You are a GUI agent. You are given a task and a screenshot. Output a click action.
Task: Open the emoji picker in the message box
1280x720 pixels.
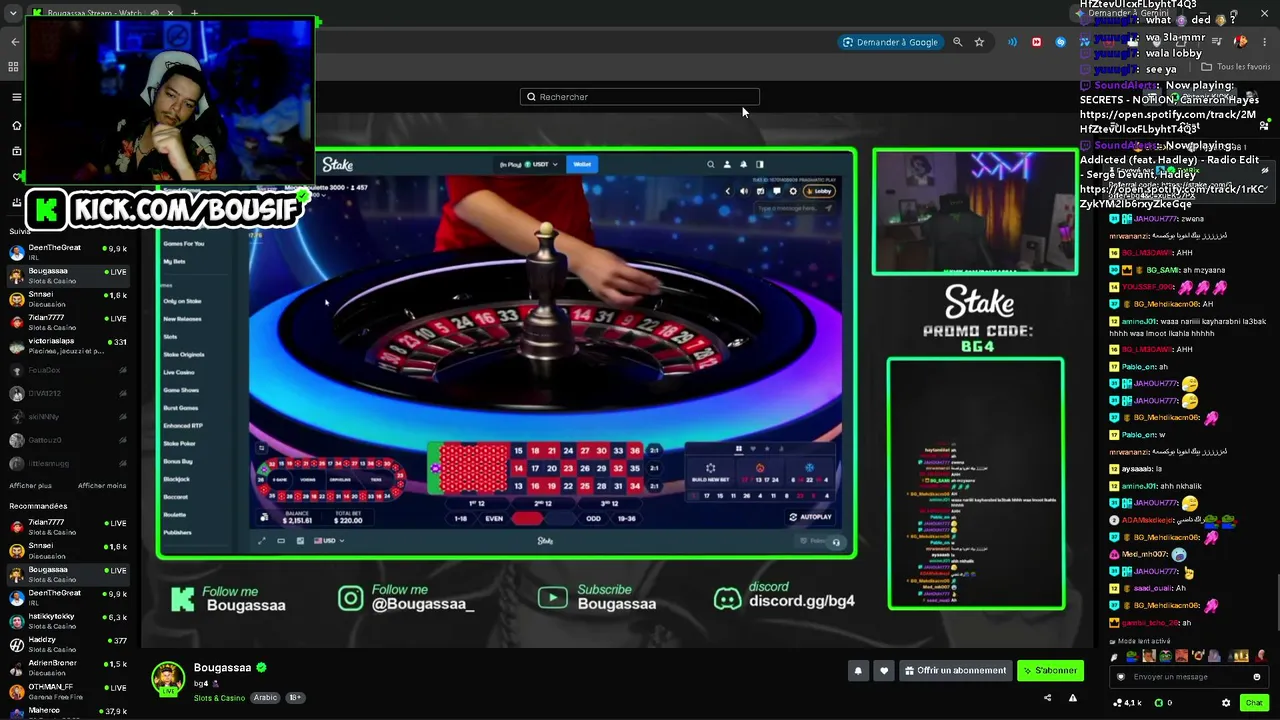point(1257,677)
